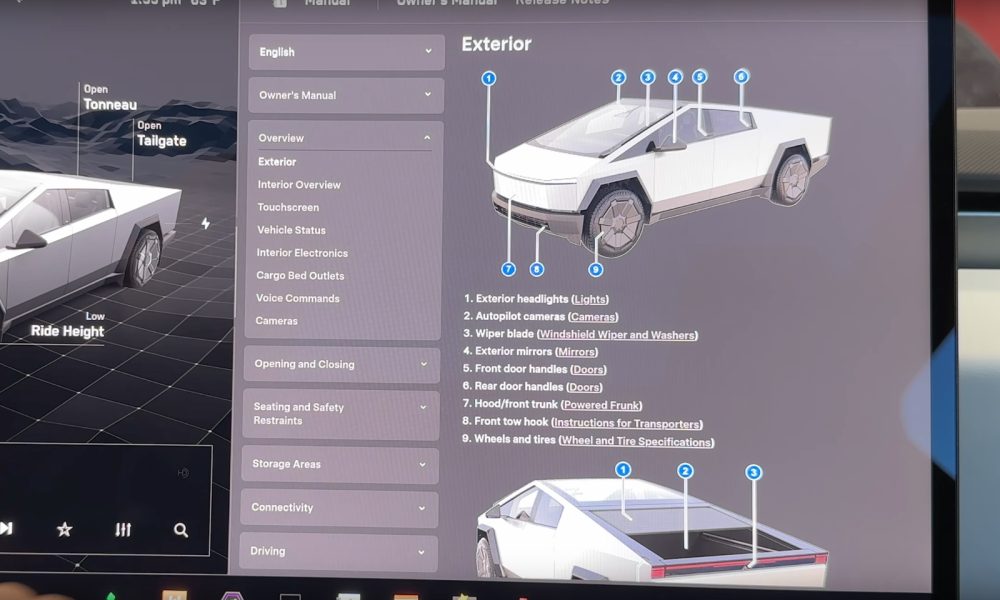The height and width of the screenshot is (600, 1000).
Task: Click the text "Exterior headlights"
Action: coord(522,299)
